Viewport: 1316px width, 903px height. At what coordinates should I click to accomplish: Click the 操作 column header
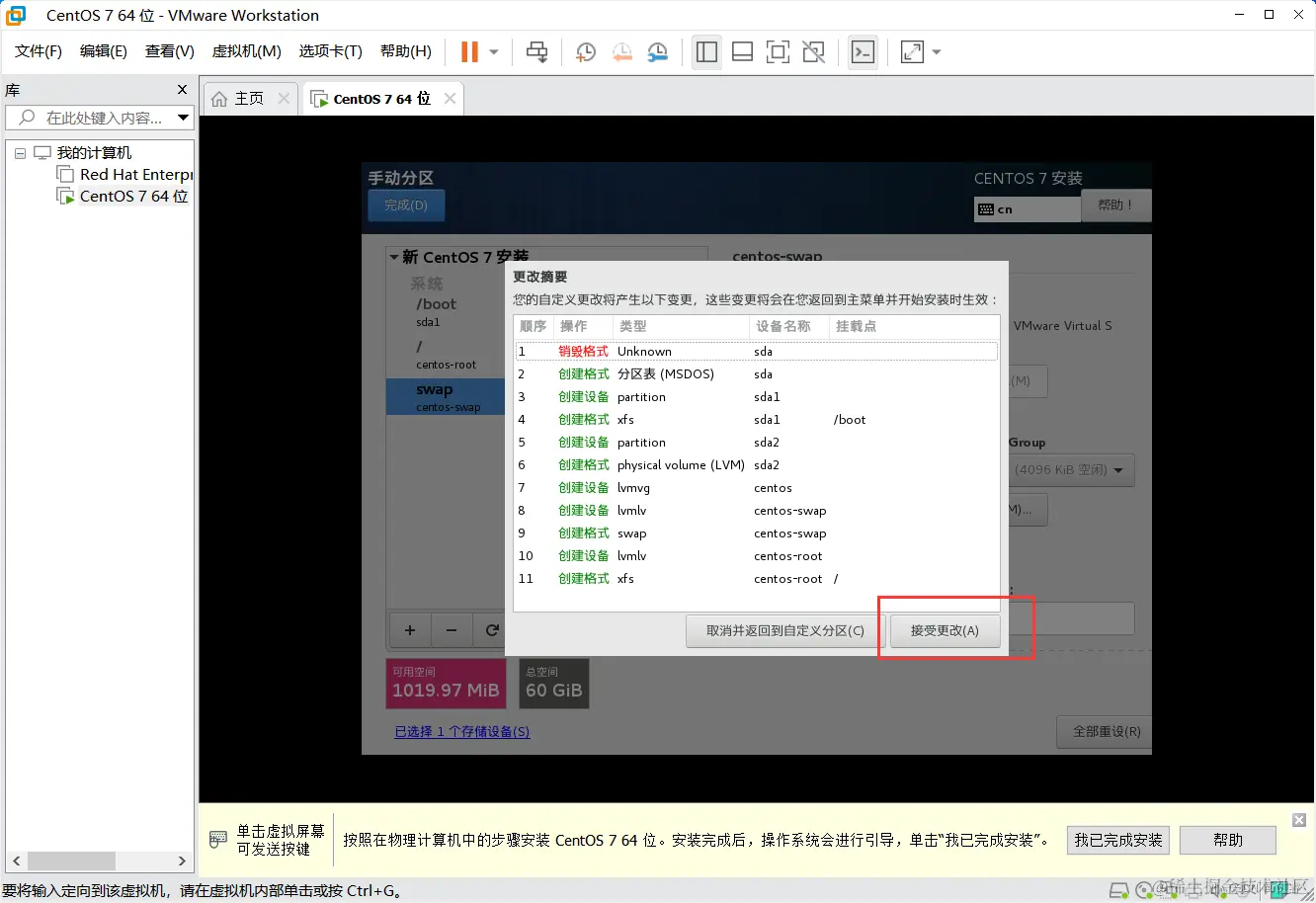click(x=582, y=326)
